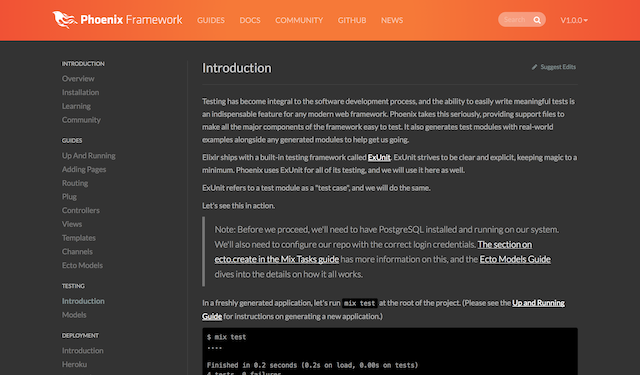640x375 pixels.
Task: Click the Introduction page heading
Action: 237,68
